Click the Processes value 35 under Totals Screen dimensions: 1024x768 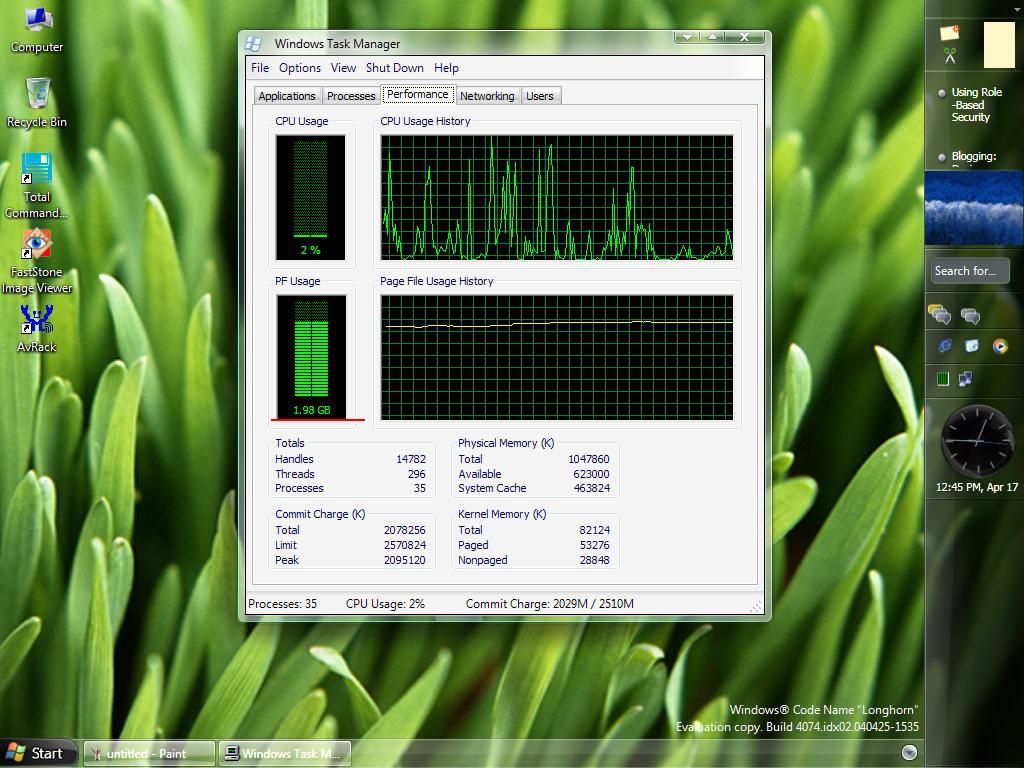pos(419,488)
